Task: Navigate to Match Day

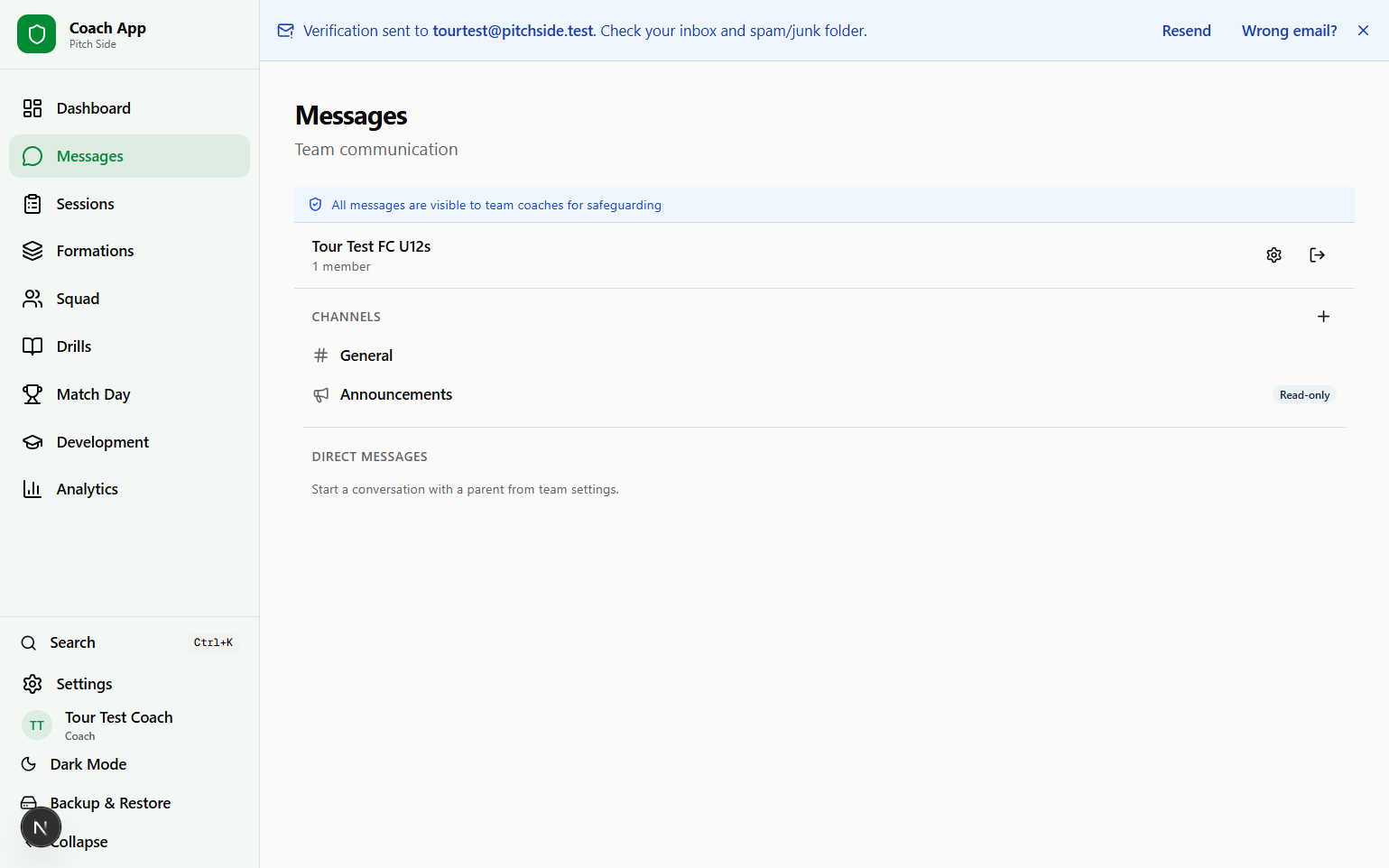Action: tap(93, 394)
